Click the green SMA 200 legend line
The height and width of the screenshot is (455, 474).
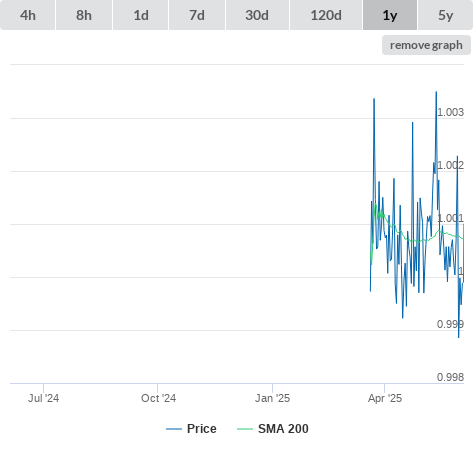245,429
